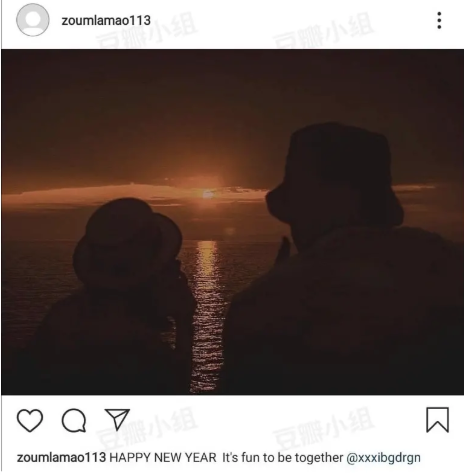Click the HAPPY NEW YEAR caption text
Viewport: 464px width, 476px height.
[163, 457]
